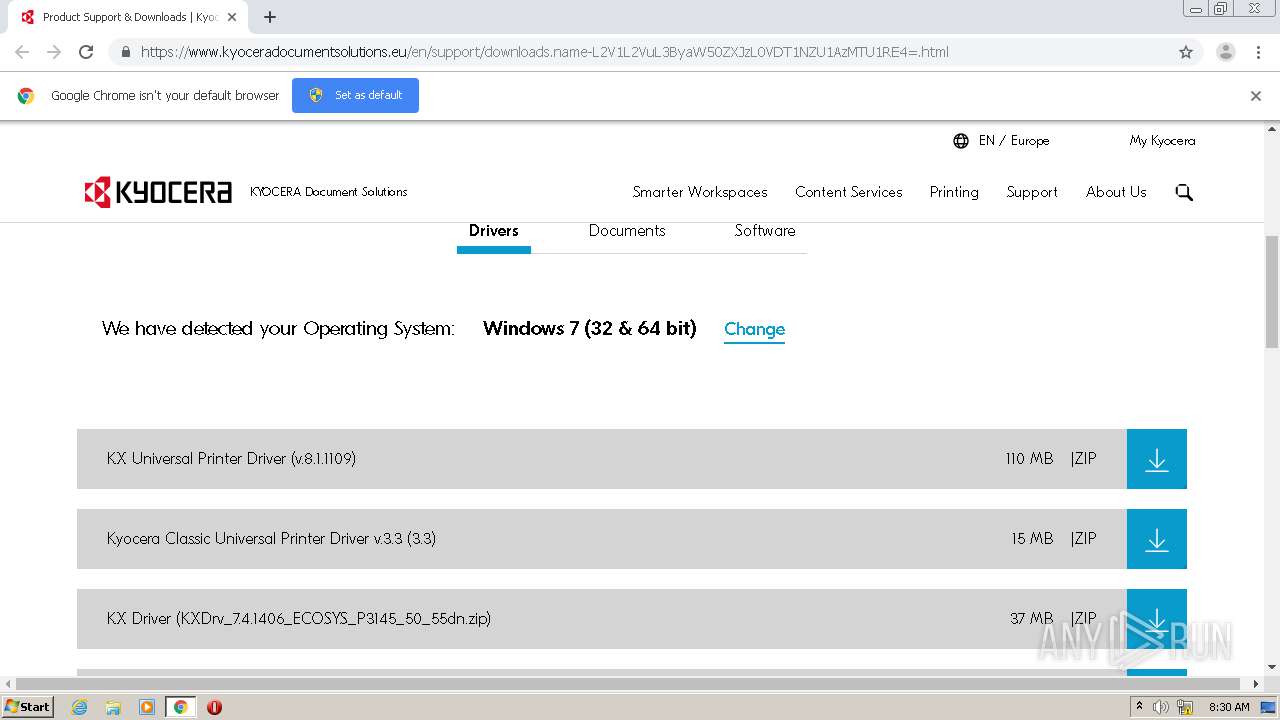Screen dimensions: 1280x720
Task: Go back with browser back arrow
Action: coord(22,52)
